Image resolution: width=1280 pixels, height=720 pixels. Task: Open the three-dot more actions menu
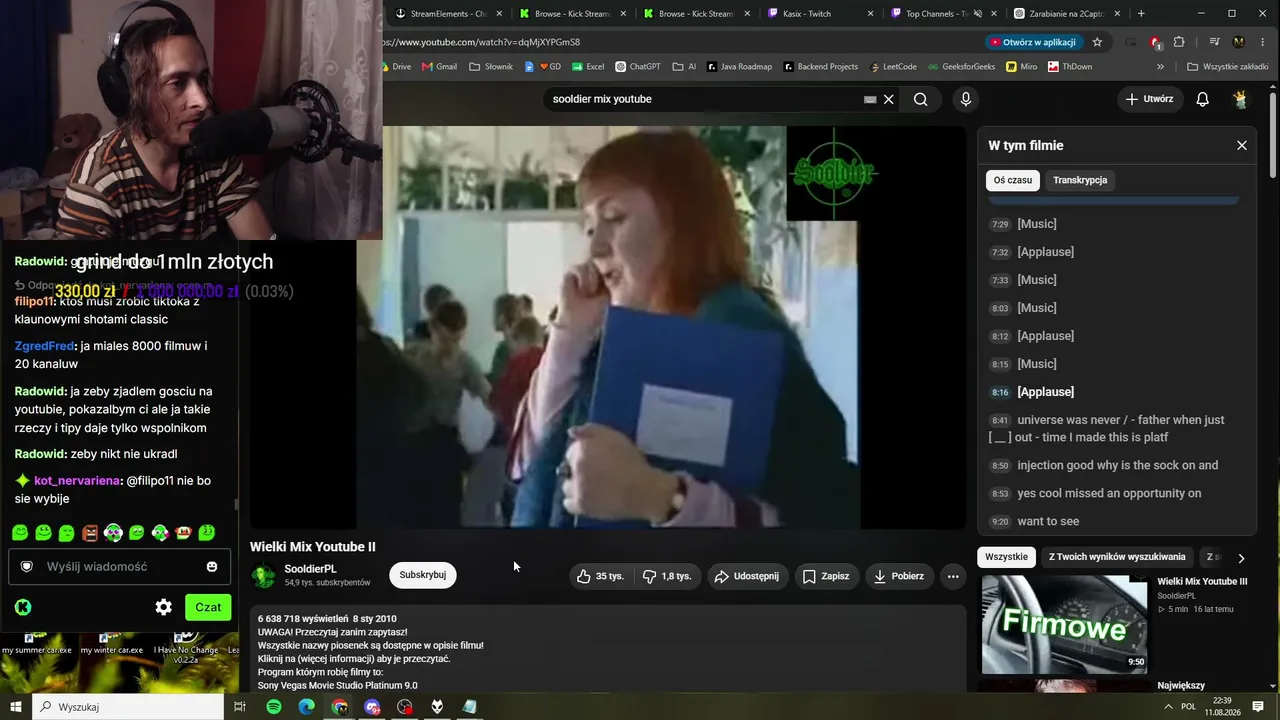(x=953, y=576)
